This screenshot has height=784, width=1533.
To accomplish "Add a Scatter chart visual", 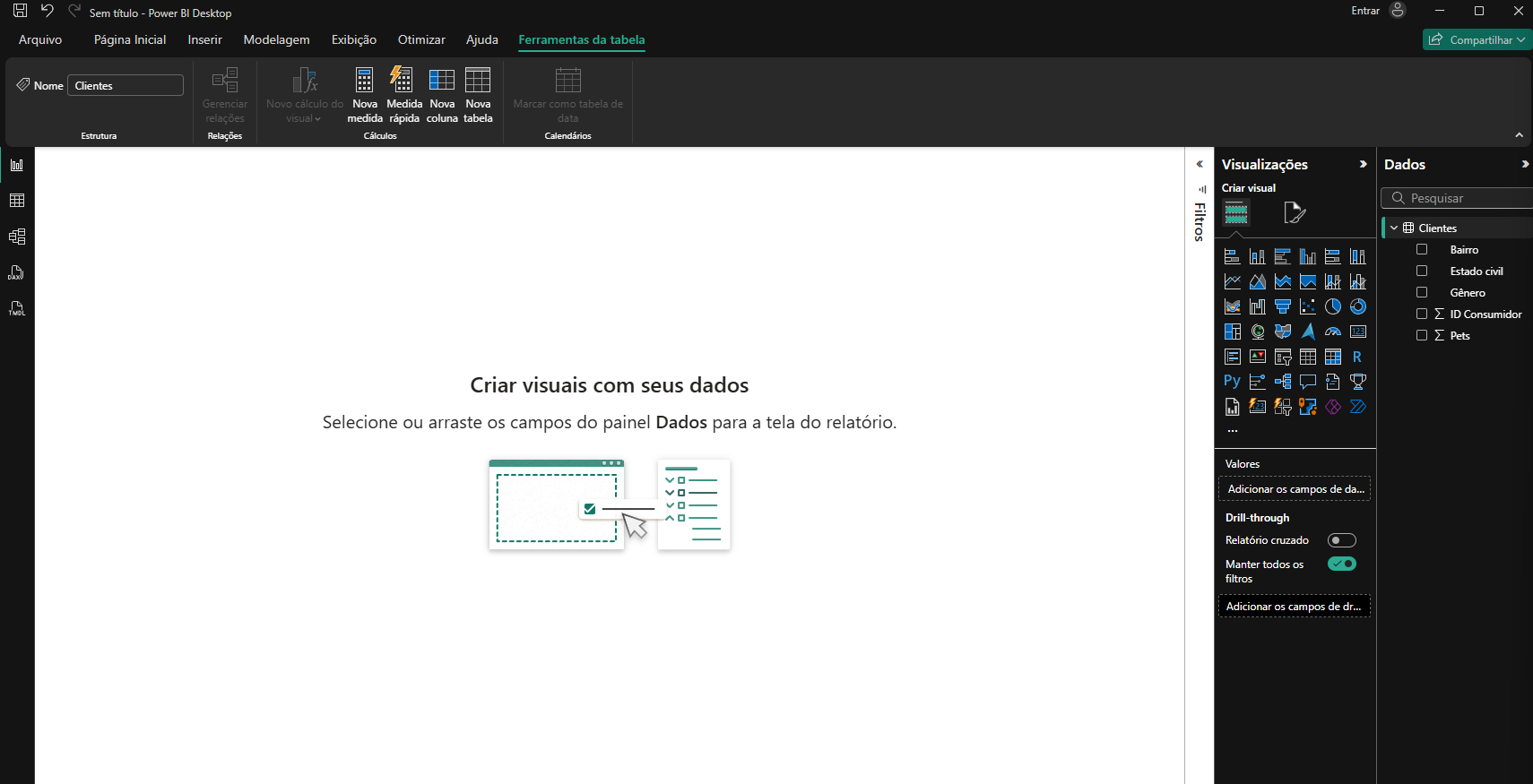I will point(1308,306).
